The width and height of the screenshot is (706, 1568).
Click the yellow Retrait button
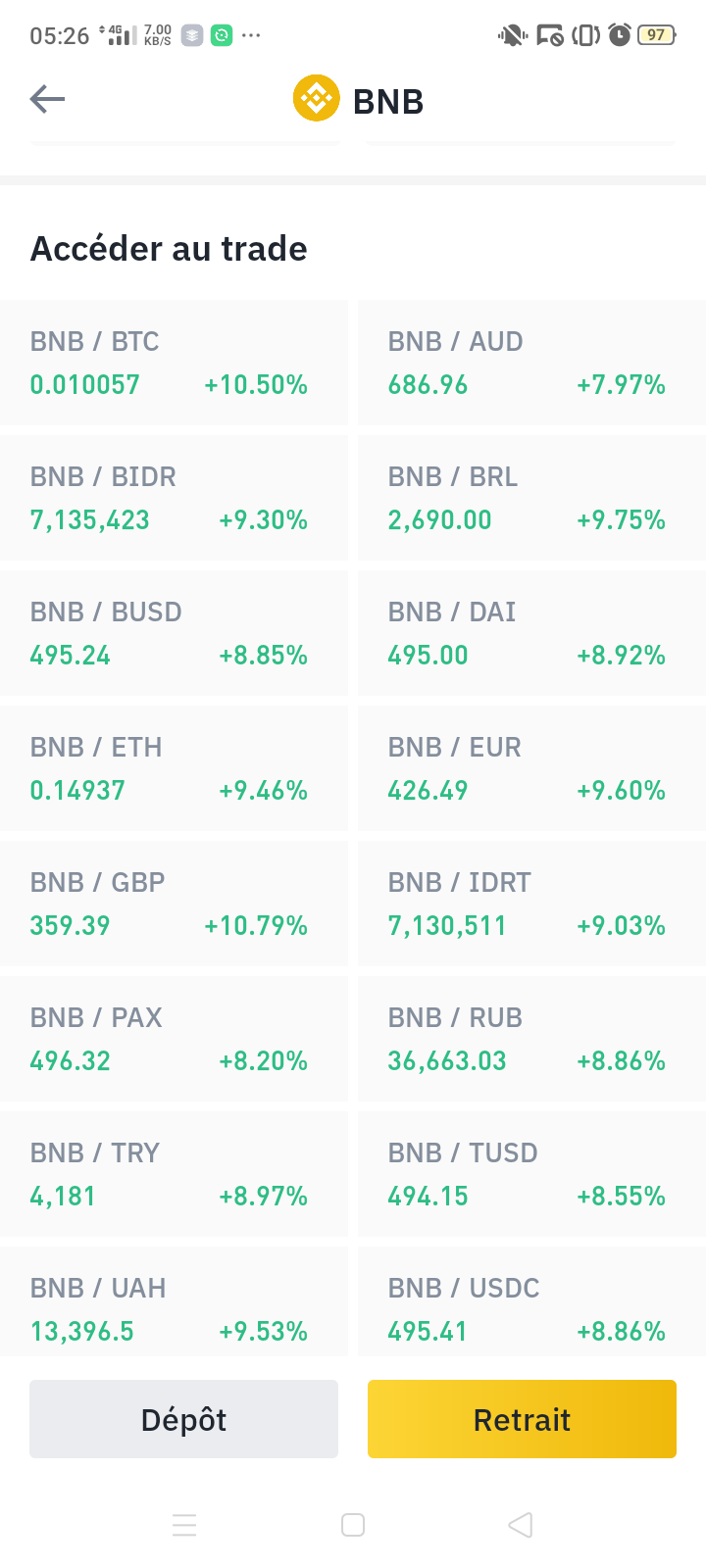522,1419
